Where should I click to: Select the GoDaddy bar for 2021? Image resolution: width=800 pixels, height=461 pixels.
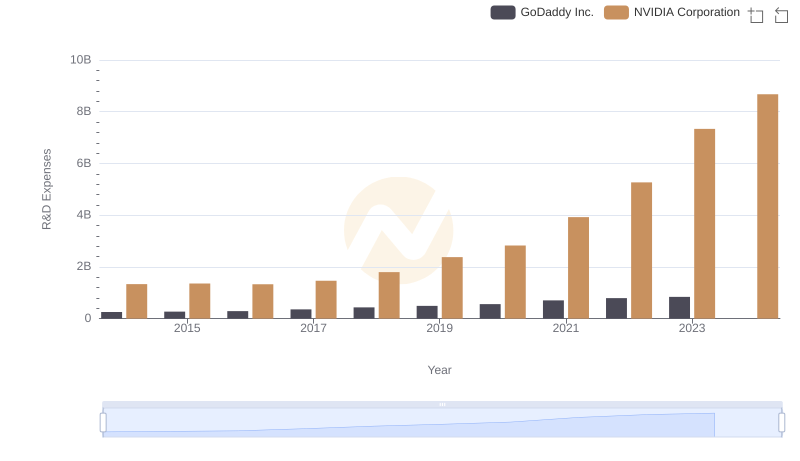(553, 309)
